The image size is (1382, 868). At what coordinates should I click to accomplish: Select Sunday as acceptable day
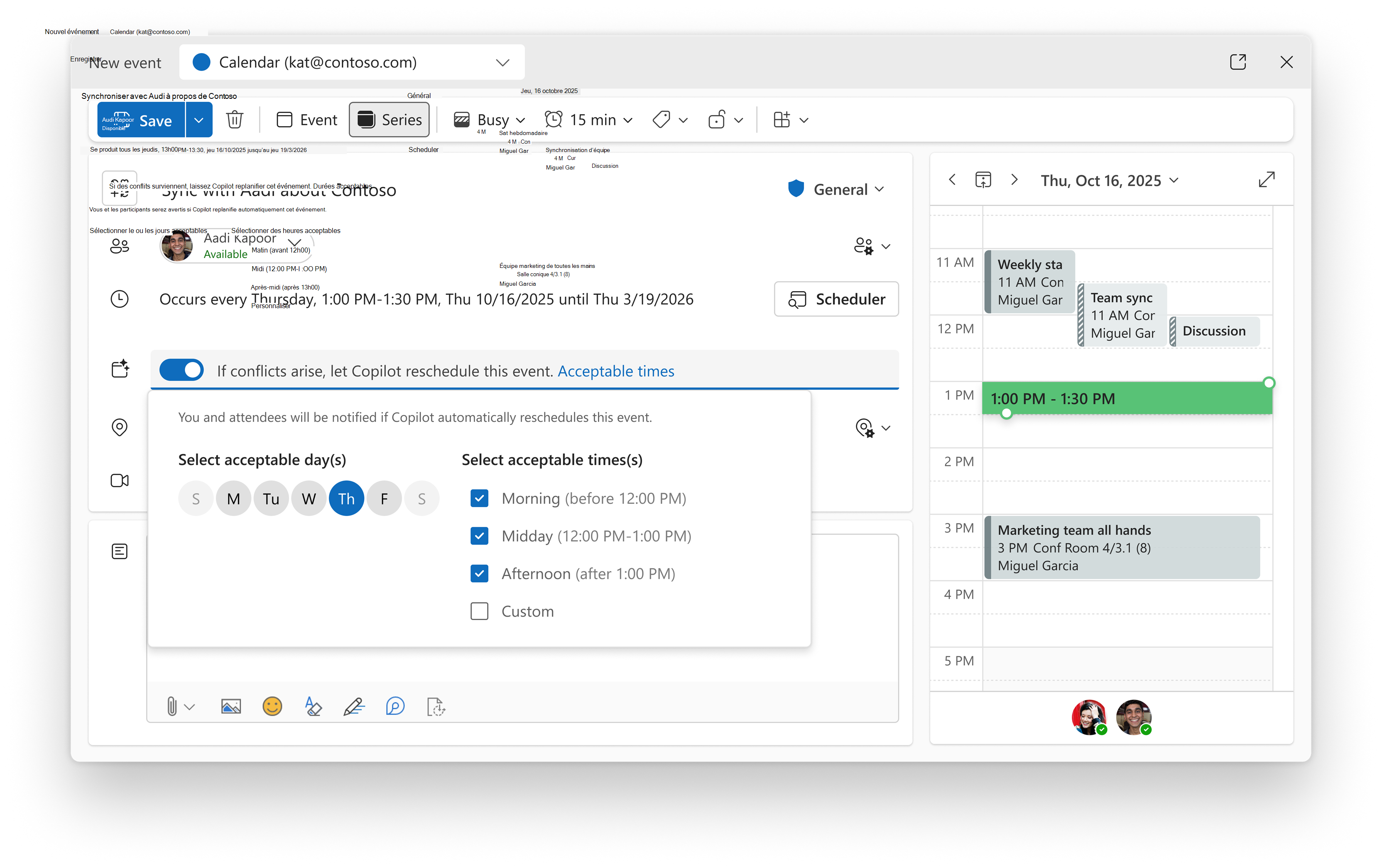click(196, 498)
